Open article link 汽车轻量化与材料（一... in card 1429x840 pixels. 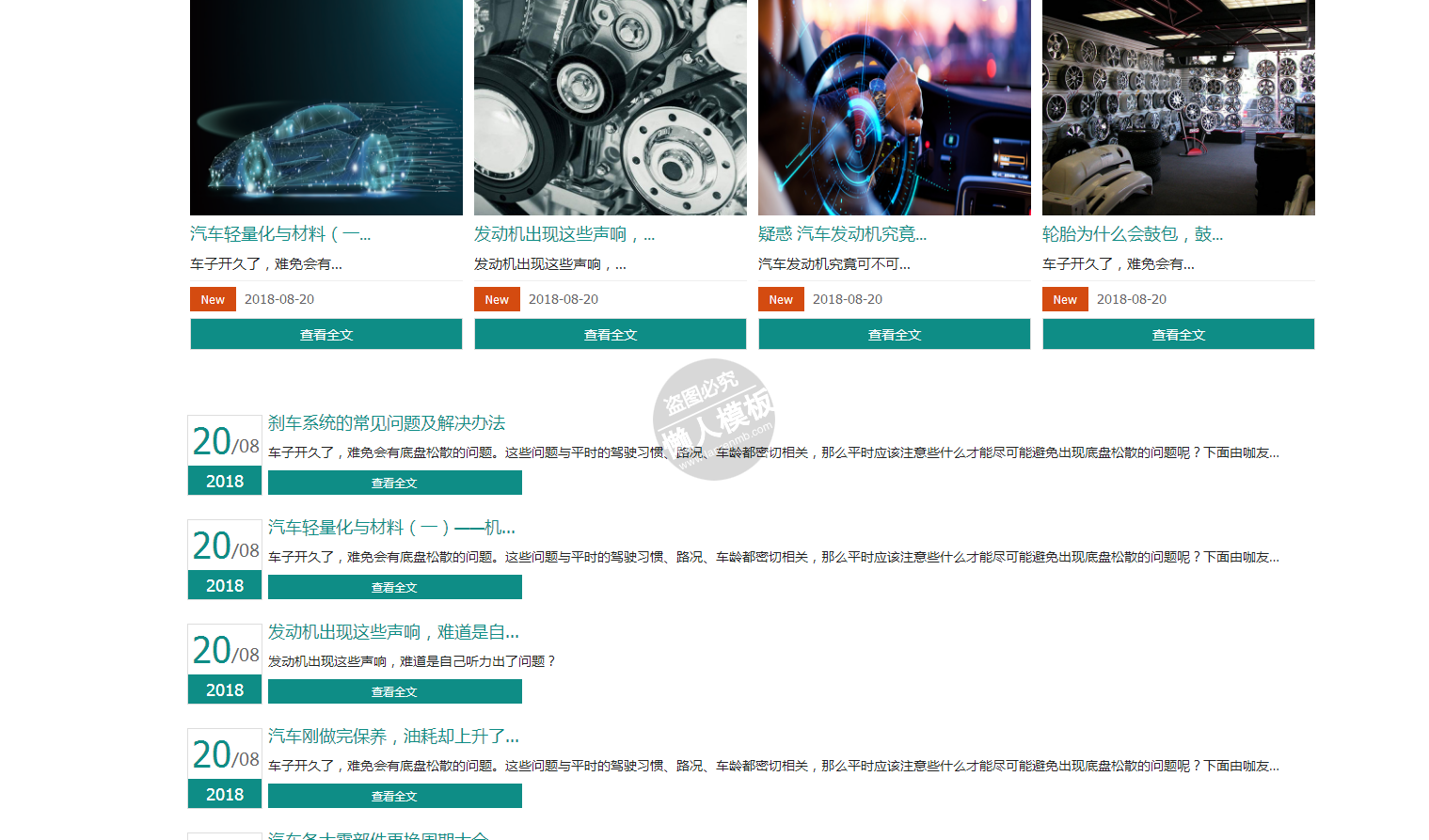click(x=280, y=234)
